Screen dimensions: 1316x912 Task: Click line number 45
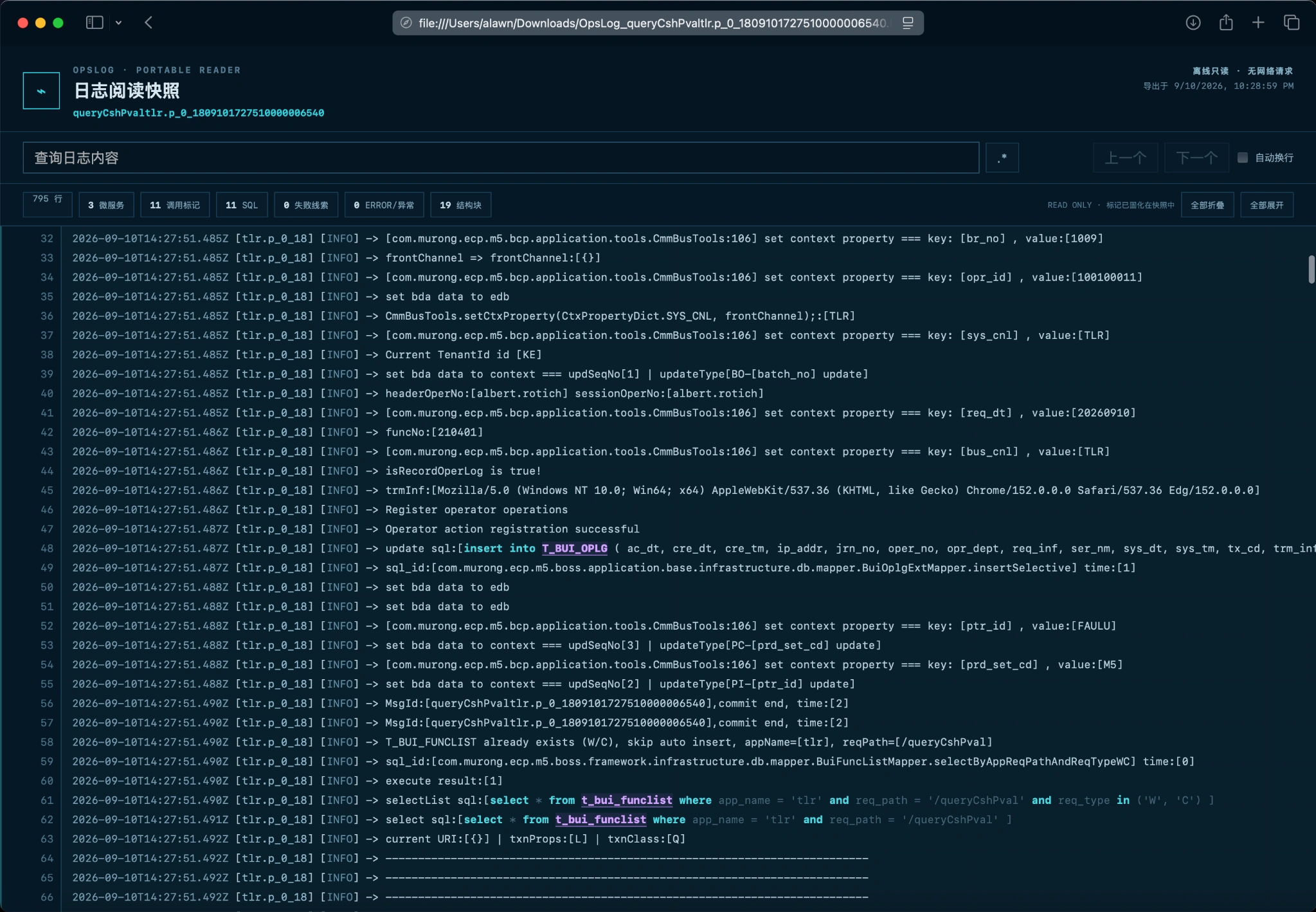point(47,490)
